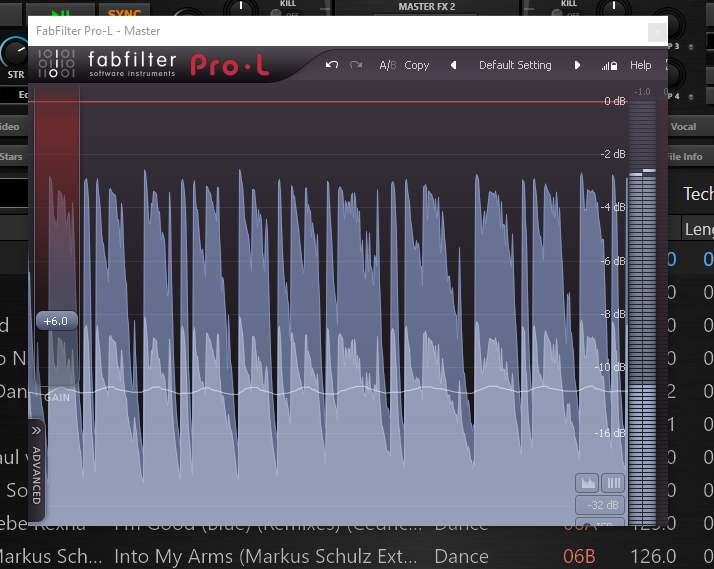This screenshot has height=569, width=714.
Task: Click the +6.0 gain slider handle
Action: point(56,321)
